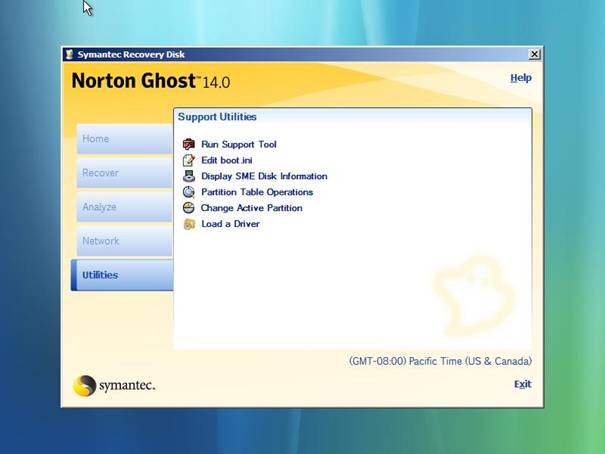The width and height of the screenshot is (605, 454).
Task: Open Edit boot.ini link
Action: pyautogui.click(x=226, y=160)
